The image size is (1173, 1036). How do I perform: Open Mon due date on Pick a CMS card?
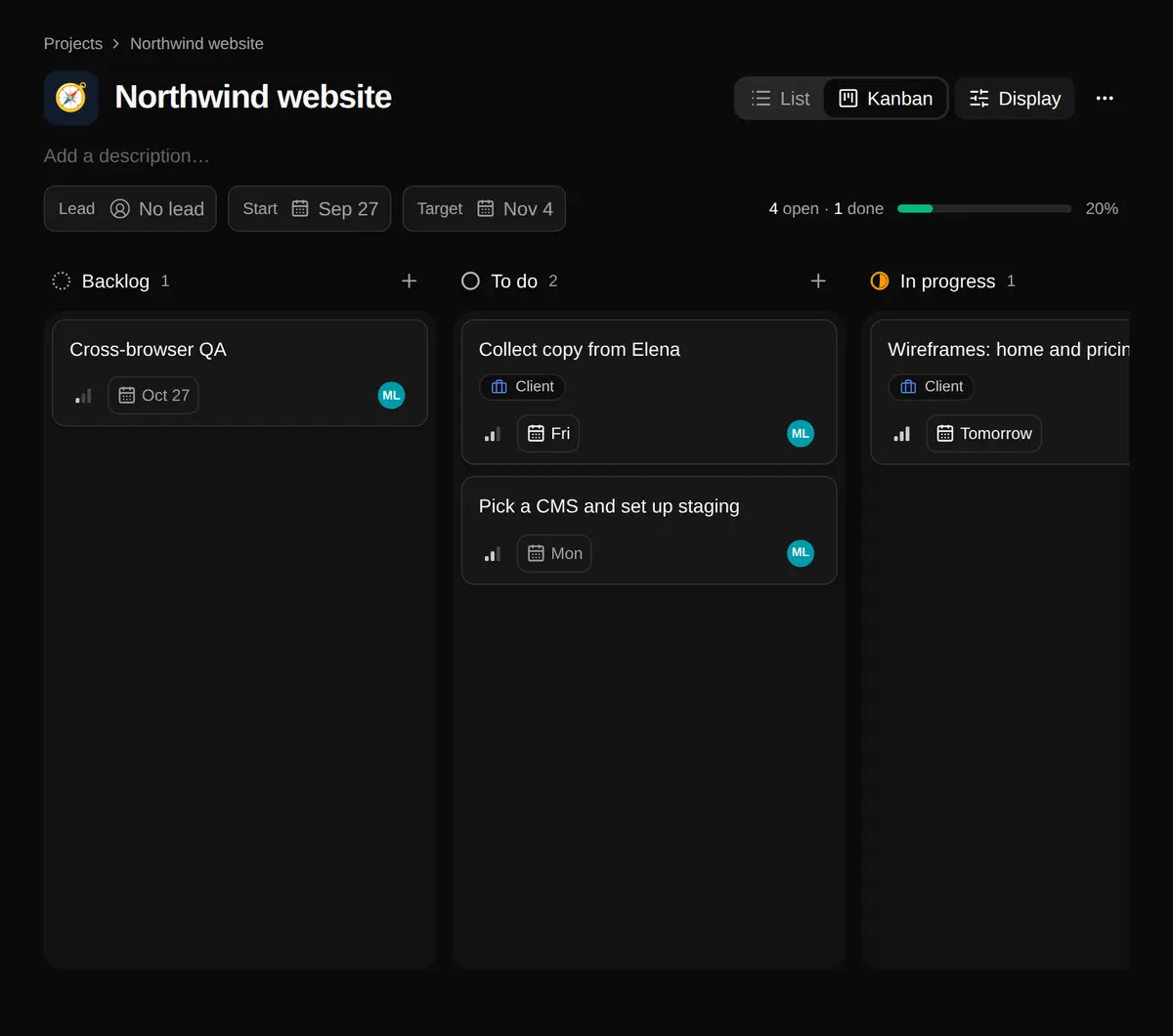[554, 553]
